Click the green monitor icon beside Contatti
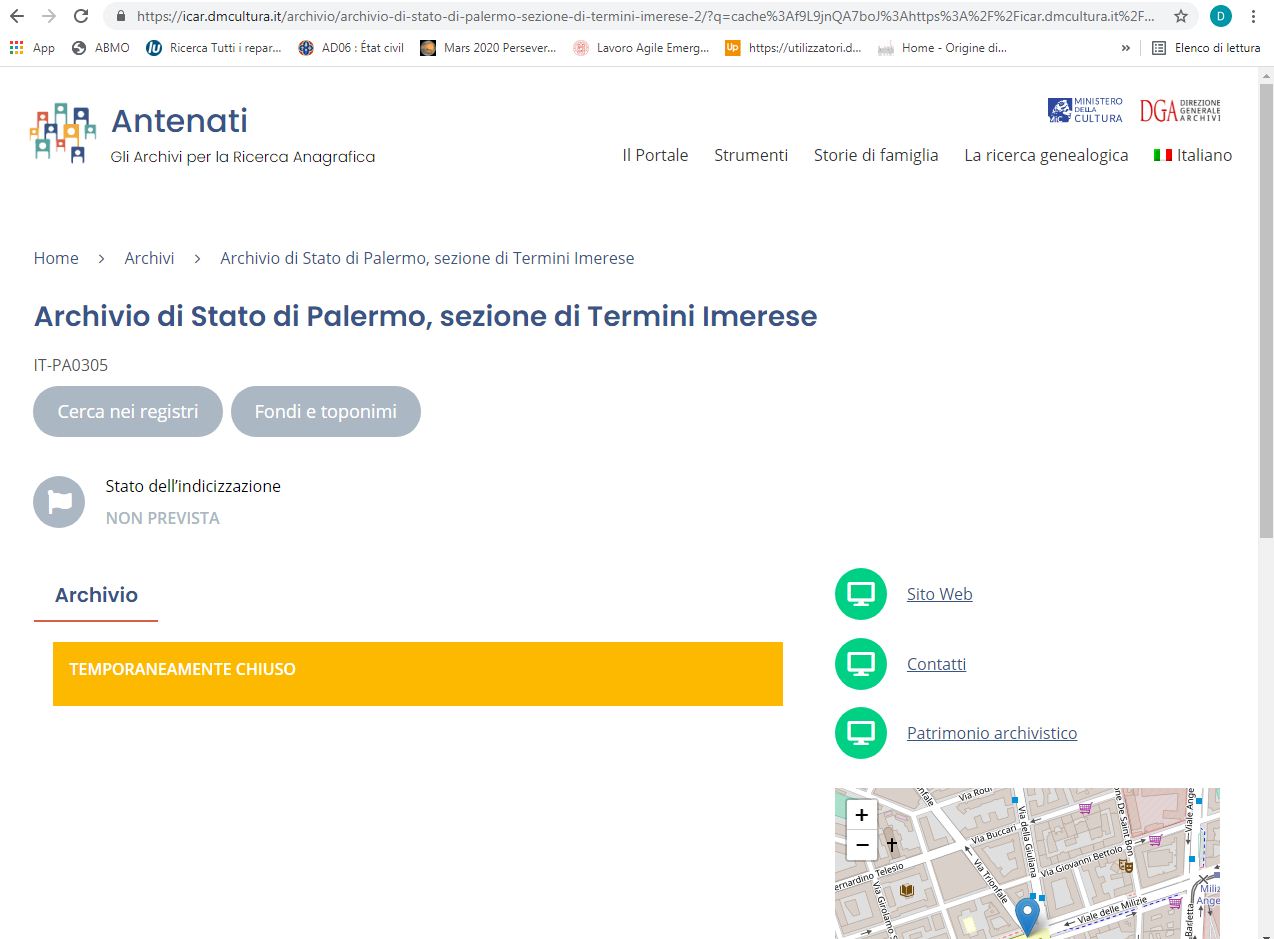 tap(861, 664)
